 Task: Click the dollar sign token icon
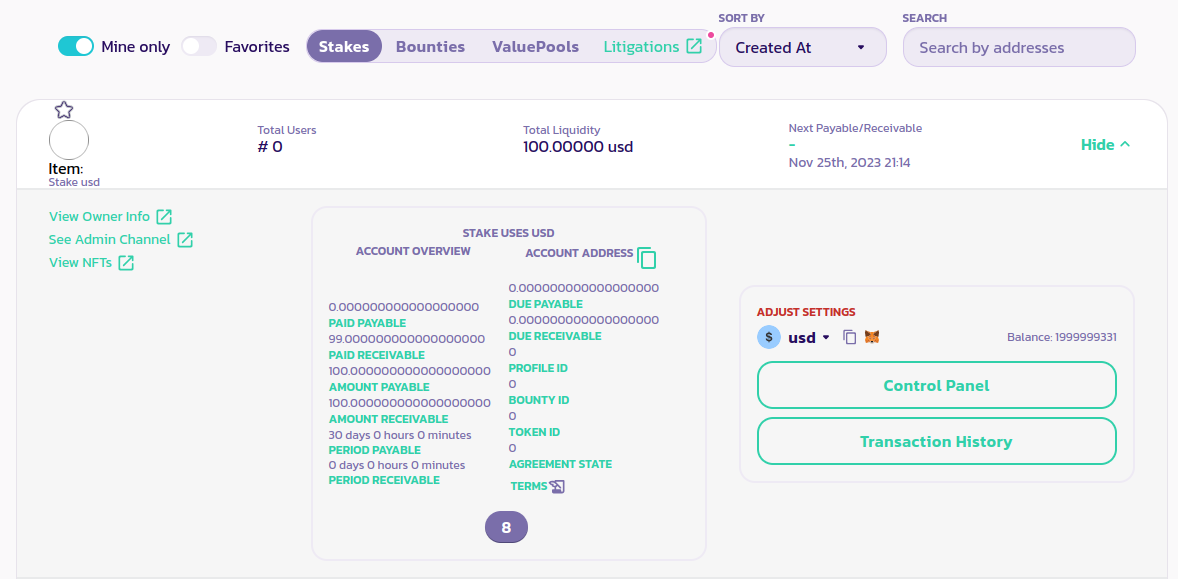768,338
